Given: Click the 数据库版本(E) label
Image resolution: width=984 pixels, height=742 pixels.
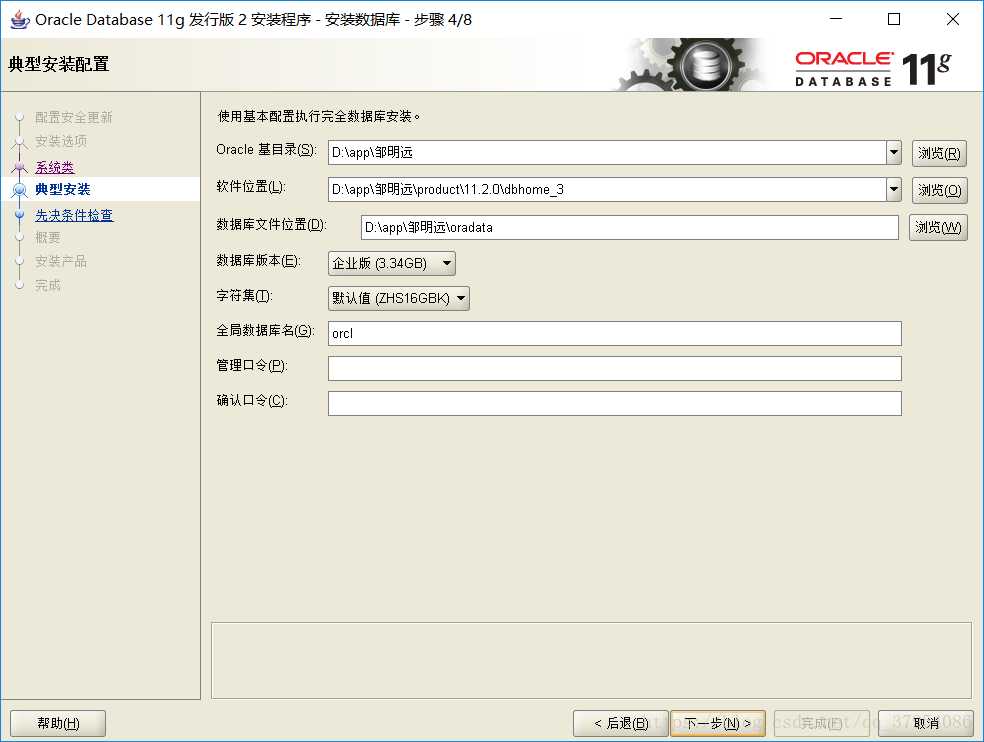Looking at the screenshot, I should 259,261.
